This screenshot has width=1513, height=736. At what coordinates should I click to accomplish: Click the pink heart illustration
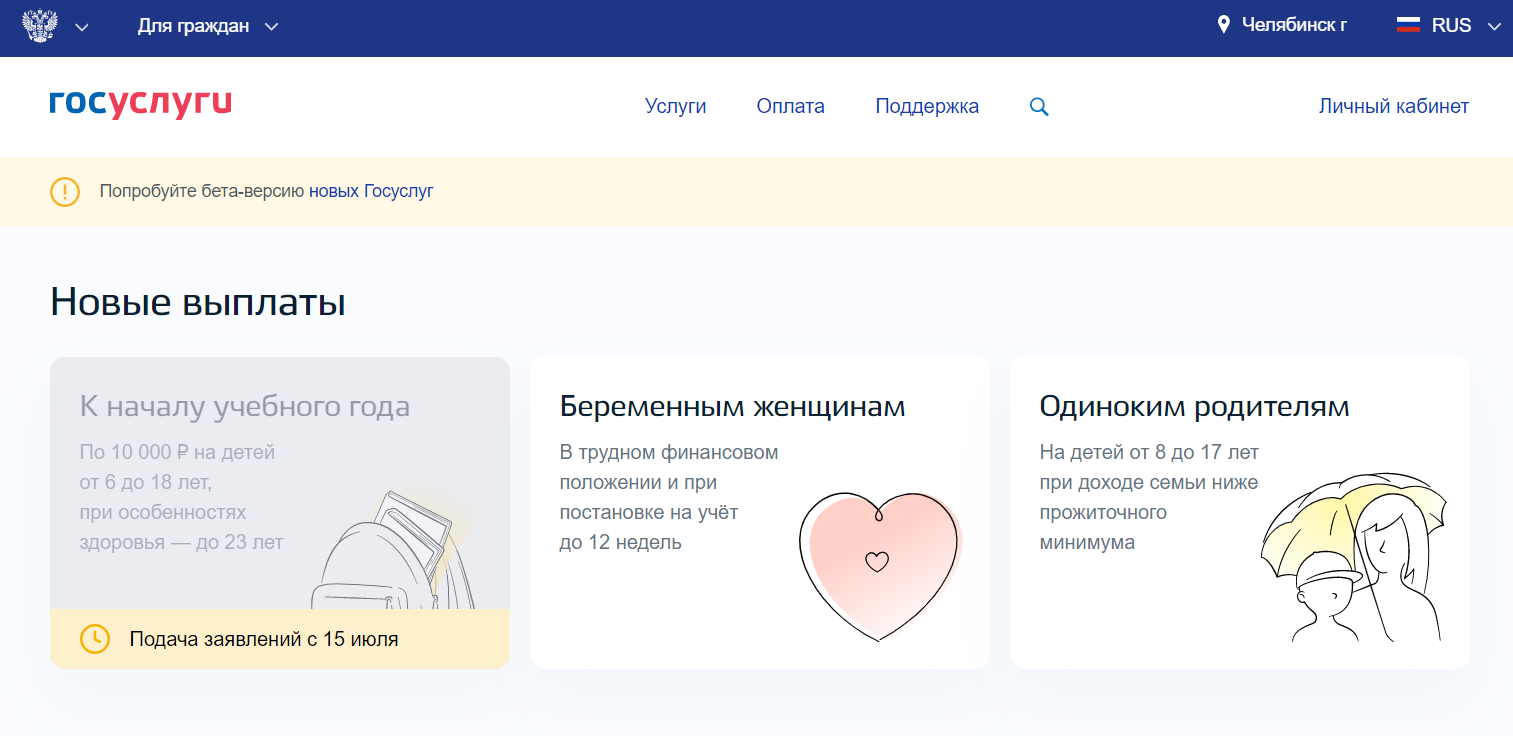point(878,565)
